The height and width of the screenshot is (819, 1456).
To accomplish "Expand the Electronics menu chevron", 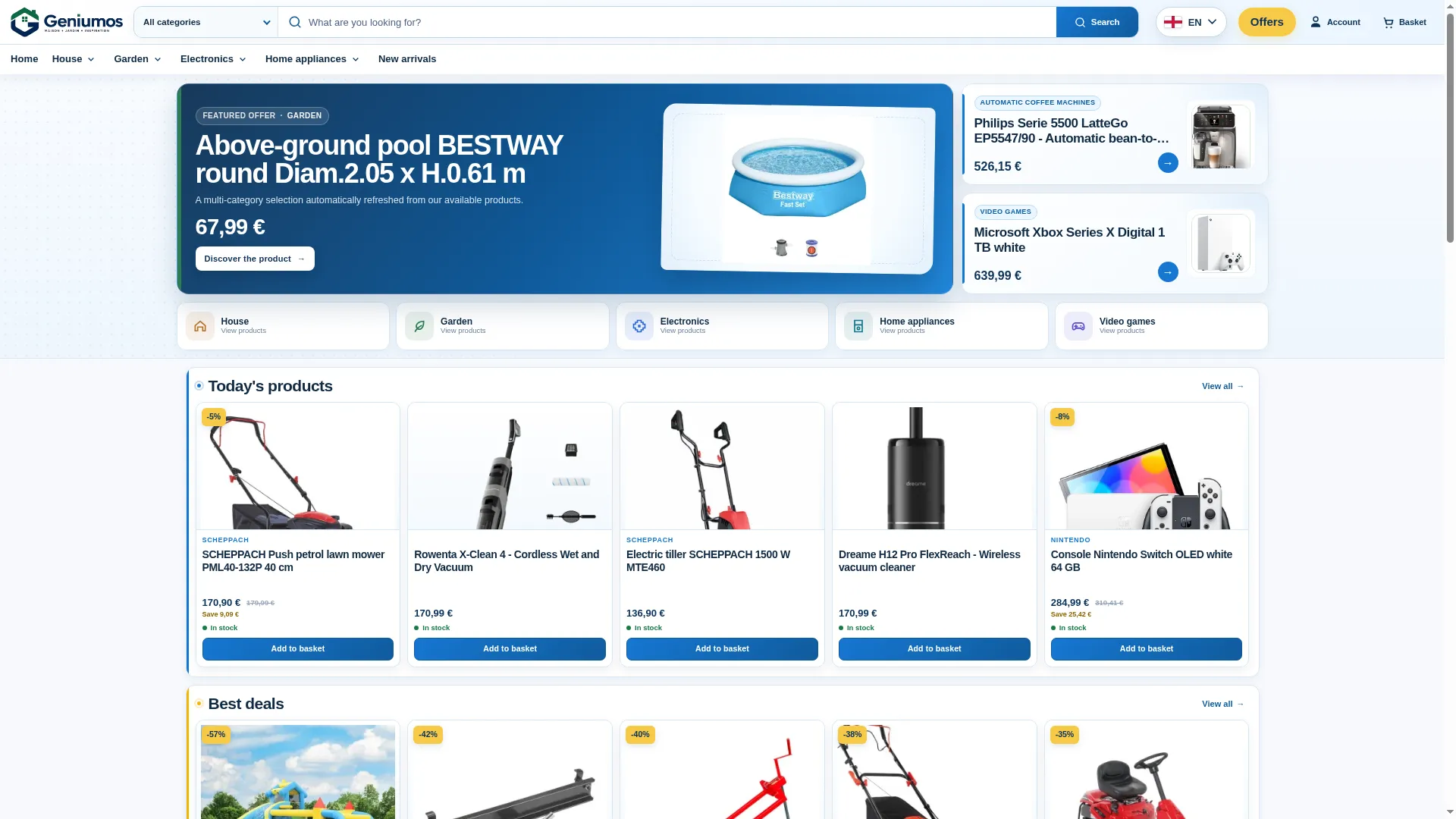I will (x=243, y=59).
